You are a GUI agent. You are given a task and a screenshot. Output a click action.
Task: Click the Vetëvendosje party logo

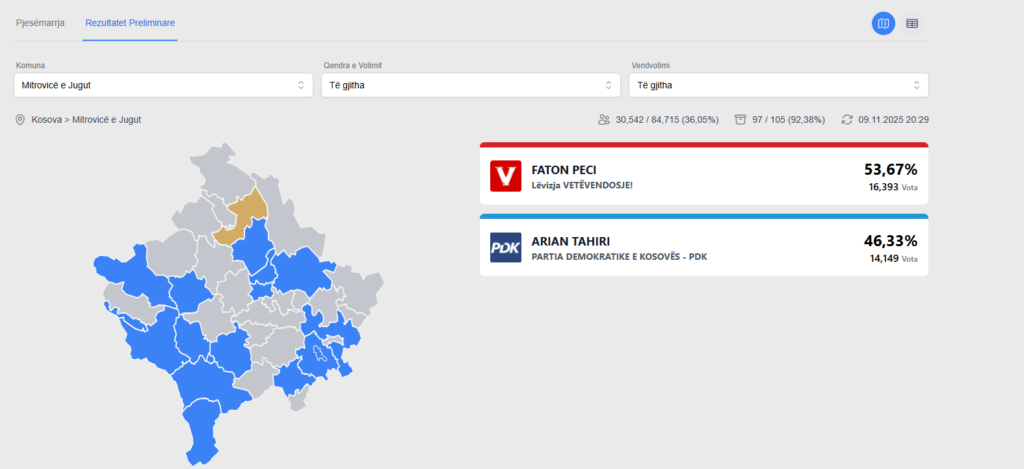(x=506, y=177)
